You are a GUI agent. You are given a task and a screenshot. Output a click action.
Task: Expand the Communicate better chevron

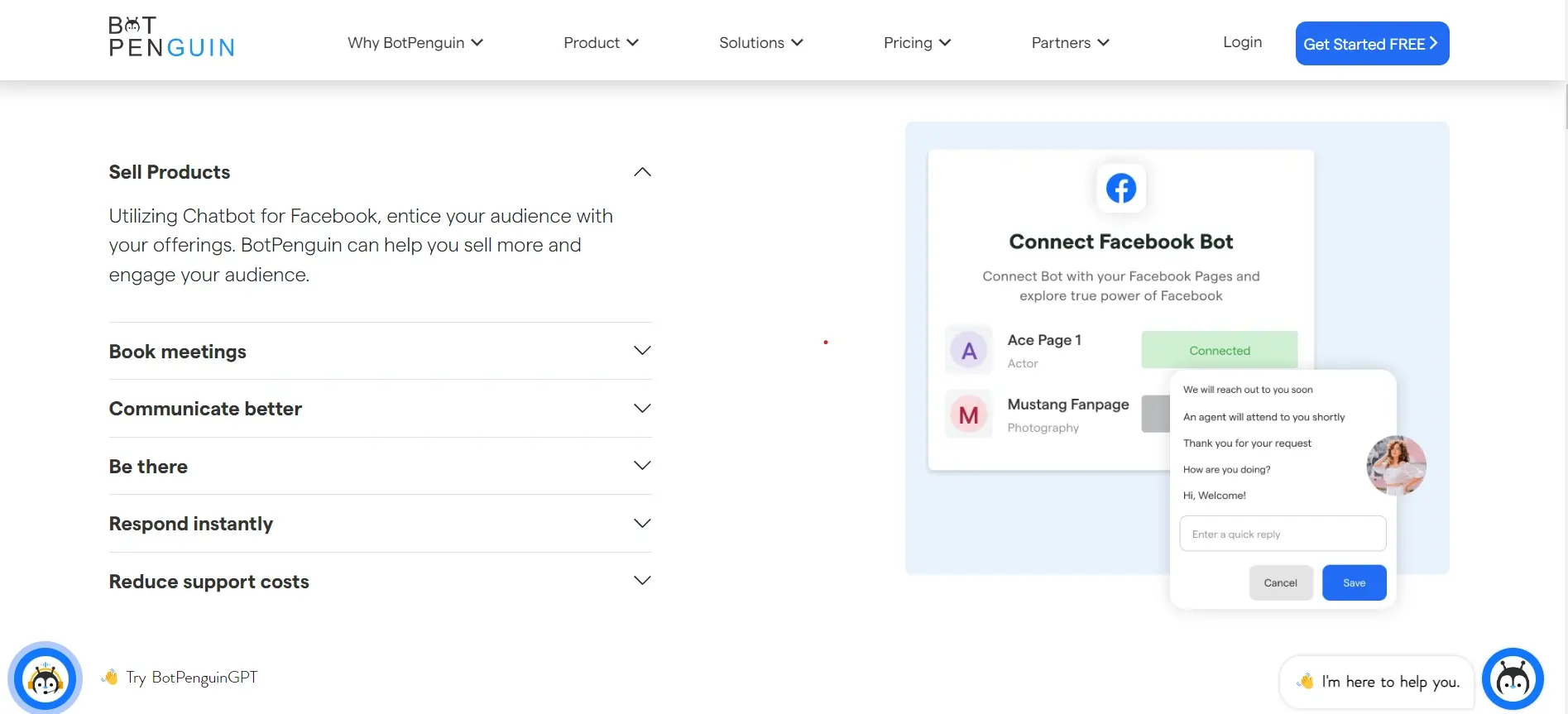click(642, 409)
